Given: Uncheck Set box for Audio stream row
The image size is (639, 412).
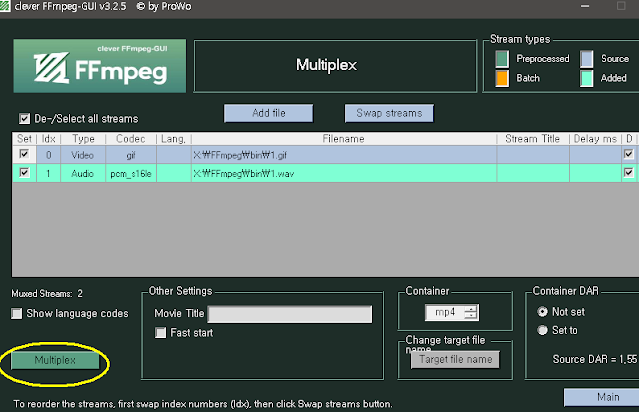Looking at the screenshot, I should coord(24,172).
